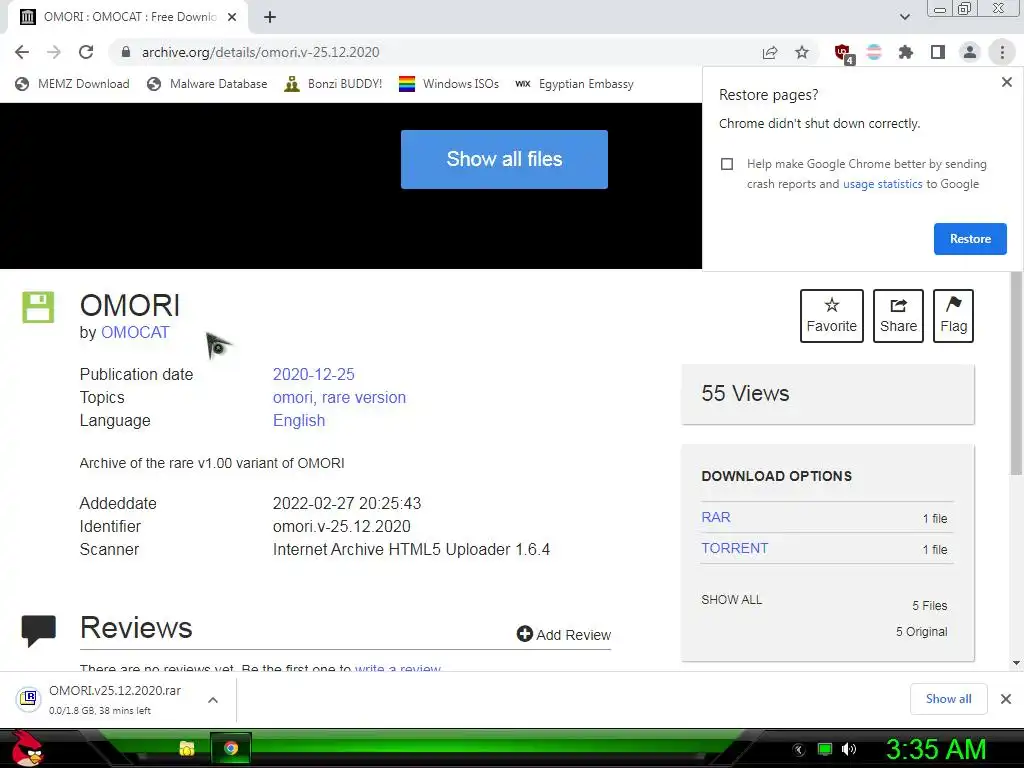Click the padlock site info icon
Image resolution: width=1024 pixels, height=768 pixels.
[126, 52]
